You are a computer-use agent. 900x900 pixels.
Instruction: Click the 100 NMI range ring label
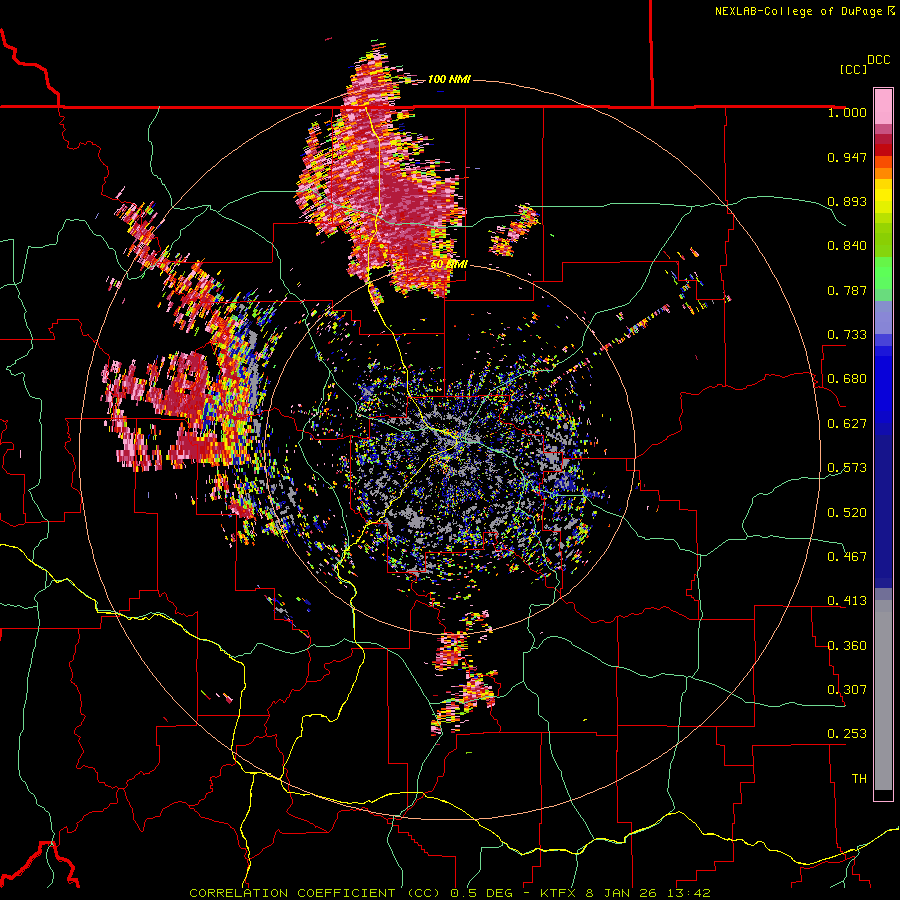449,79
